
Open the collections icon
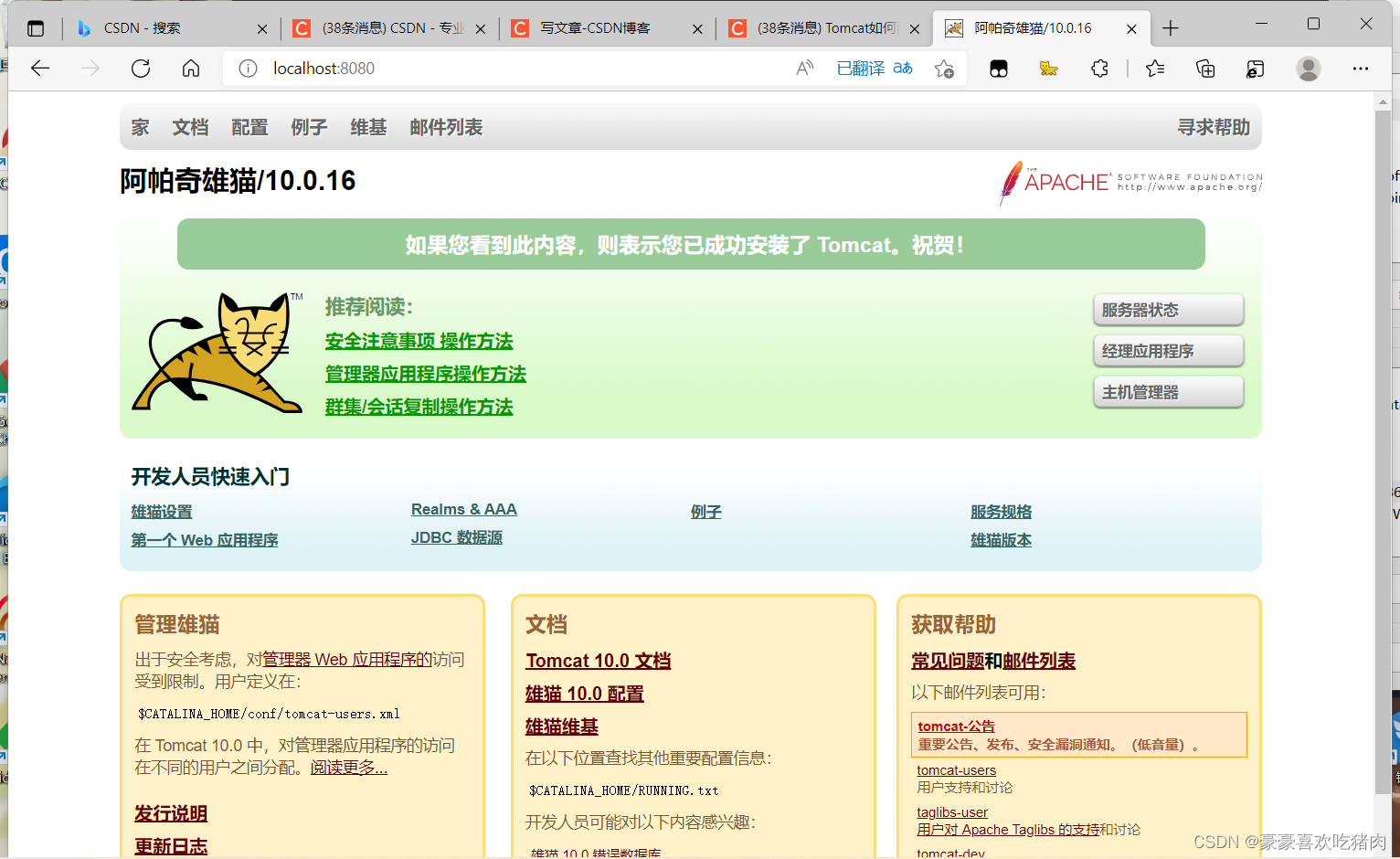point(1205,69)
